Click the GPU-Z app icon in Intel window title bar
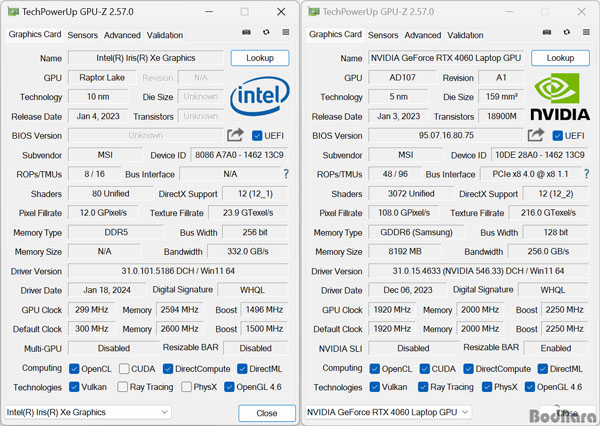600x426 pixels. click(13, 12)
